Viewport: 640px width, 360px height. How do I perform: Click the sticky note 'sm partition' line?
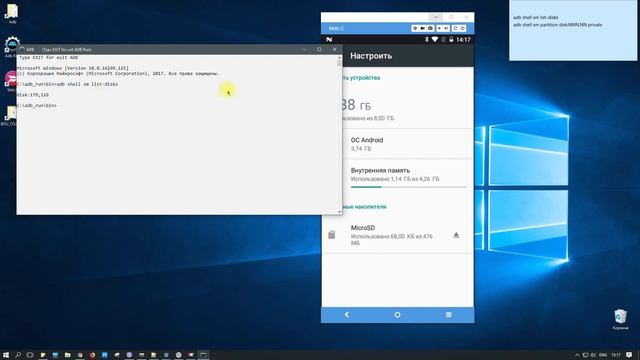tap(558, 25)
